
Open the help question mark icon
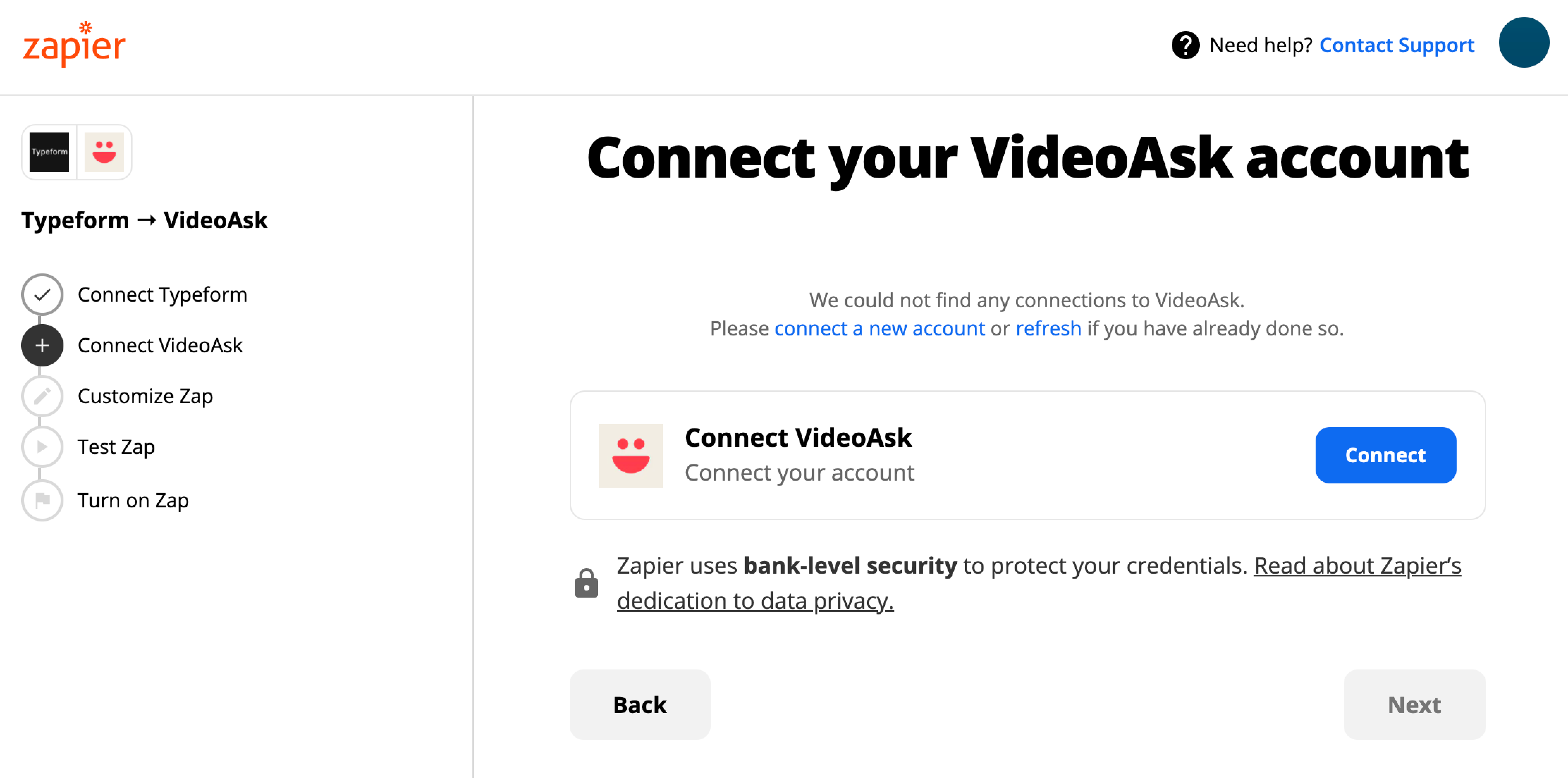pos(1185,45)
